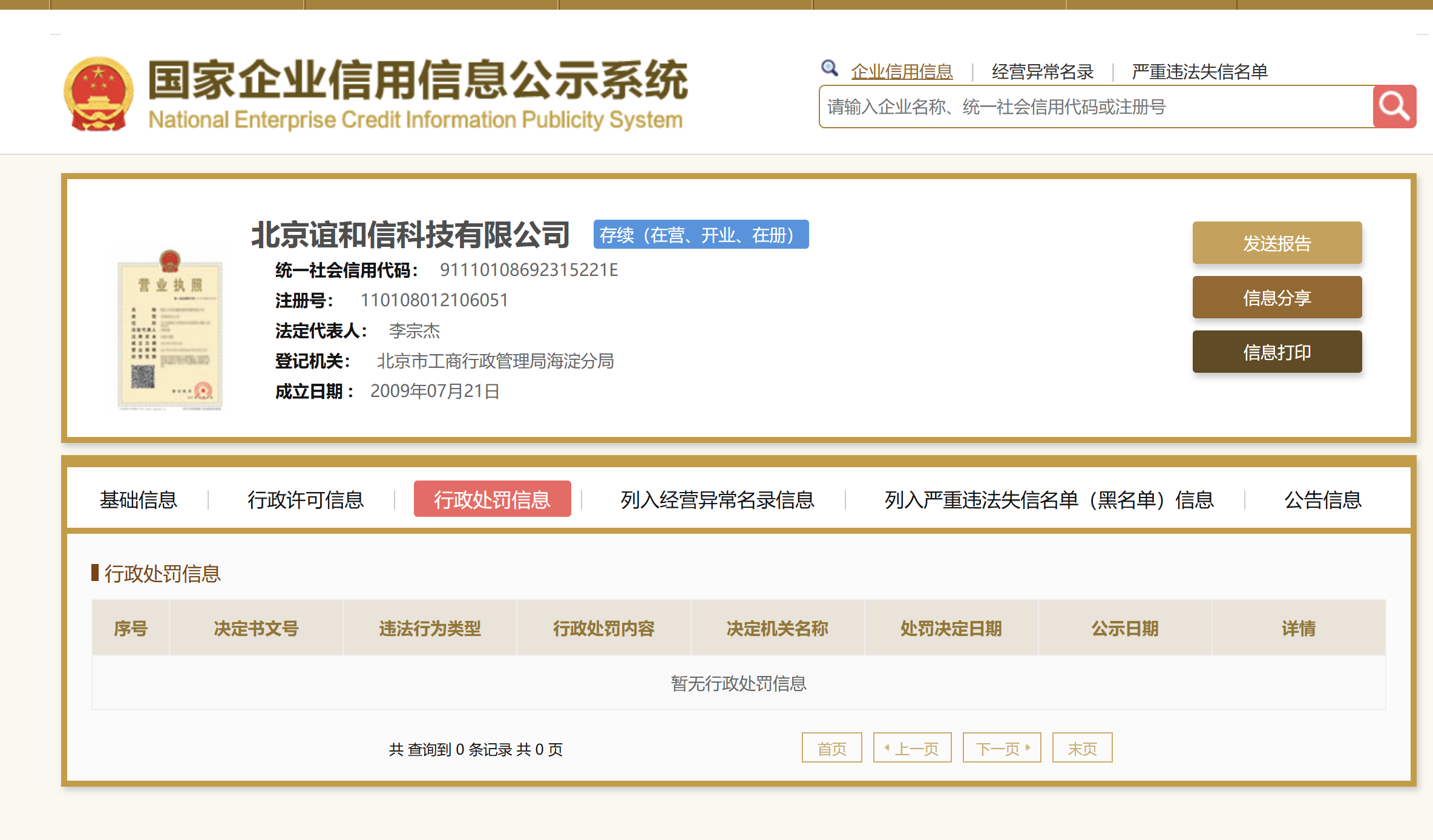Select 经营异常名录 search category
The image size is (1433, 840).
click(1042, 72)
